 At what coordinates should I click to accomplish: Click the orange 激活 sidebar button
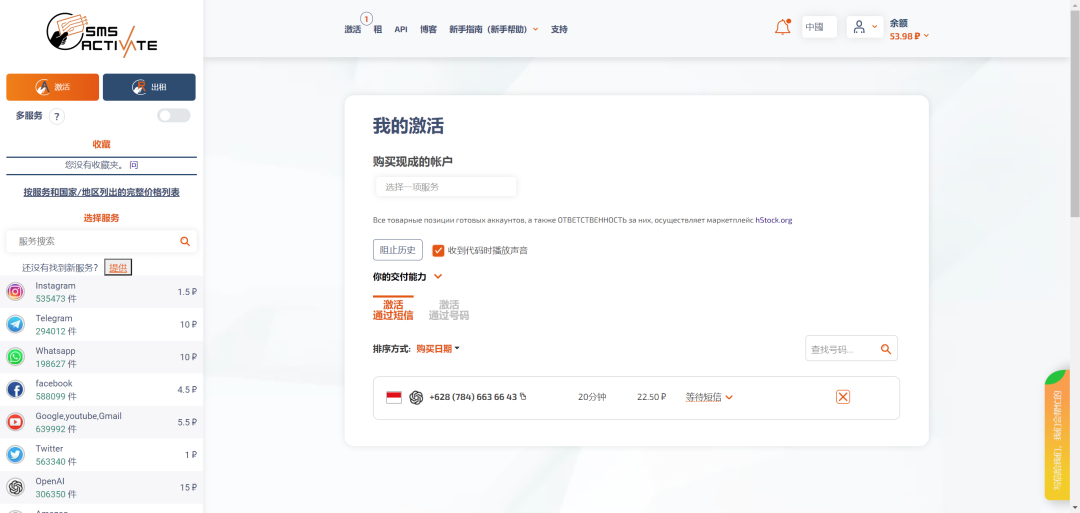pyautogui.click(x=52, y=87)
